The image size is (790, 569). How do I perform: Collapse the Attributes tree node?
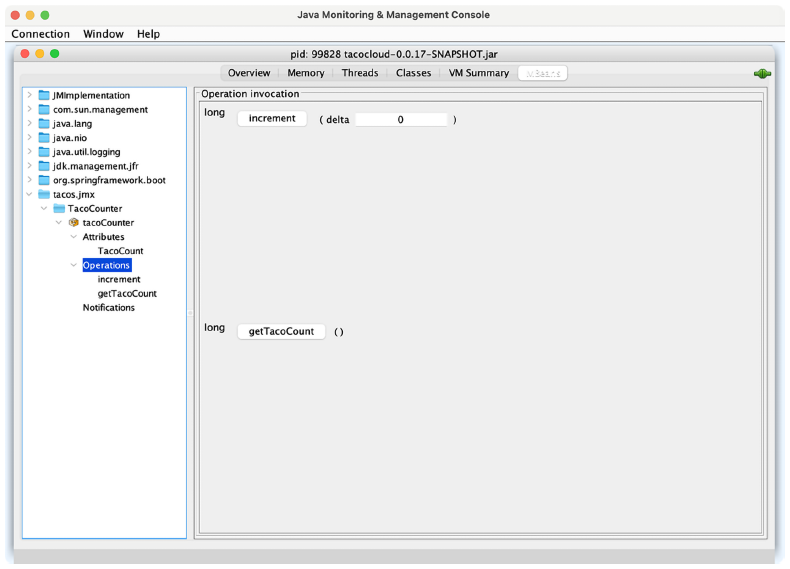(73, 237)
